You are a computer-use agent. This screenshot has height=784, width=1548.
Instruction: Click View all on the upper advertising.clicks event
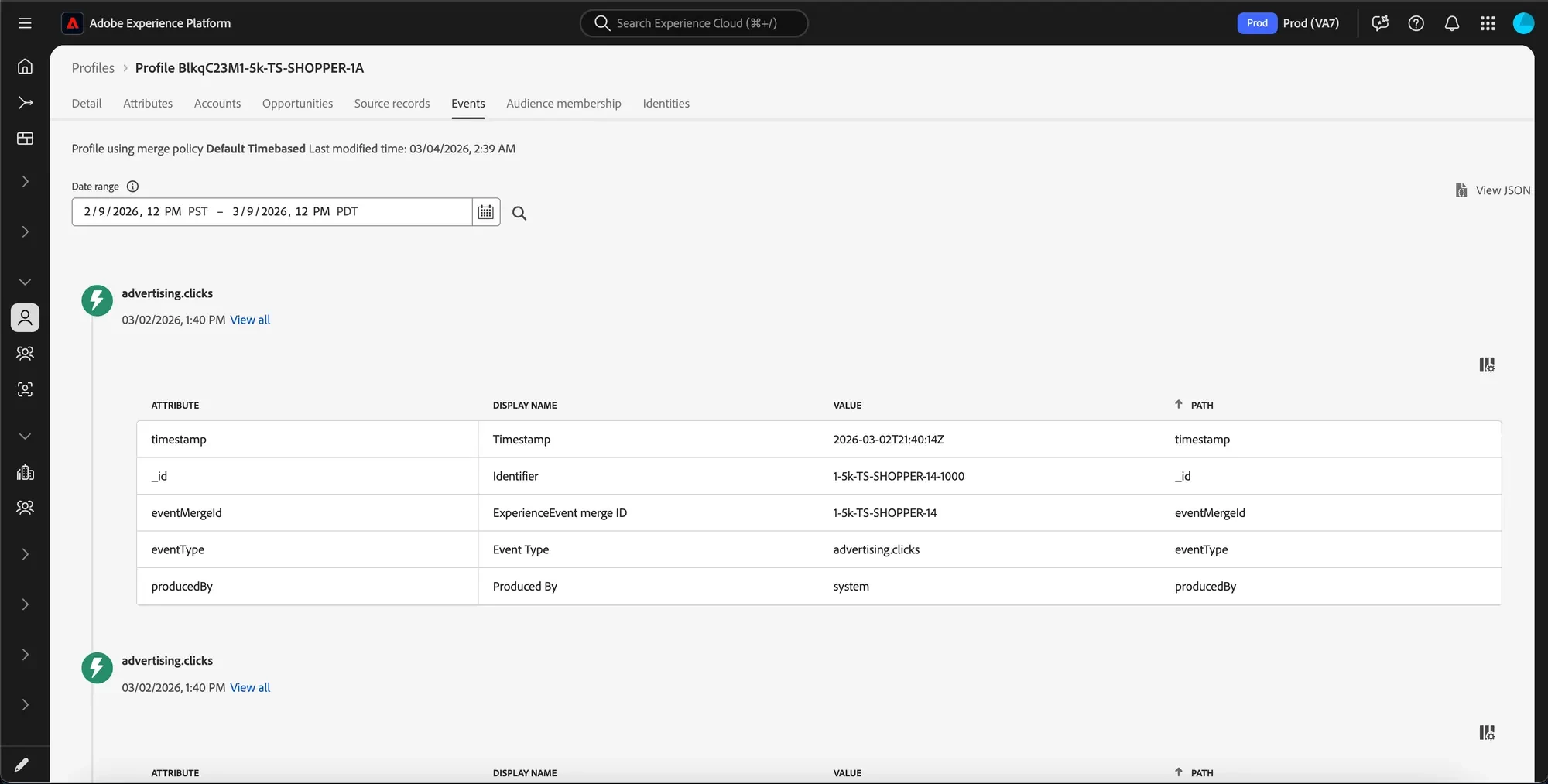pos(250,320)
